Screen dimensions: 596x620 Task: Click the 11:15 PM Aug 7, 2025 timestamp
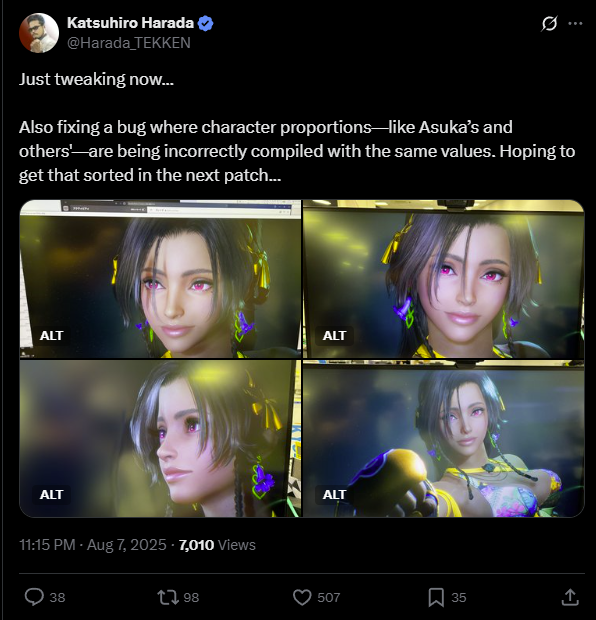coord(93,545)
